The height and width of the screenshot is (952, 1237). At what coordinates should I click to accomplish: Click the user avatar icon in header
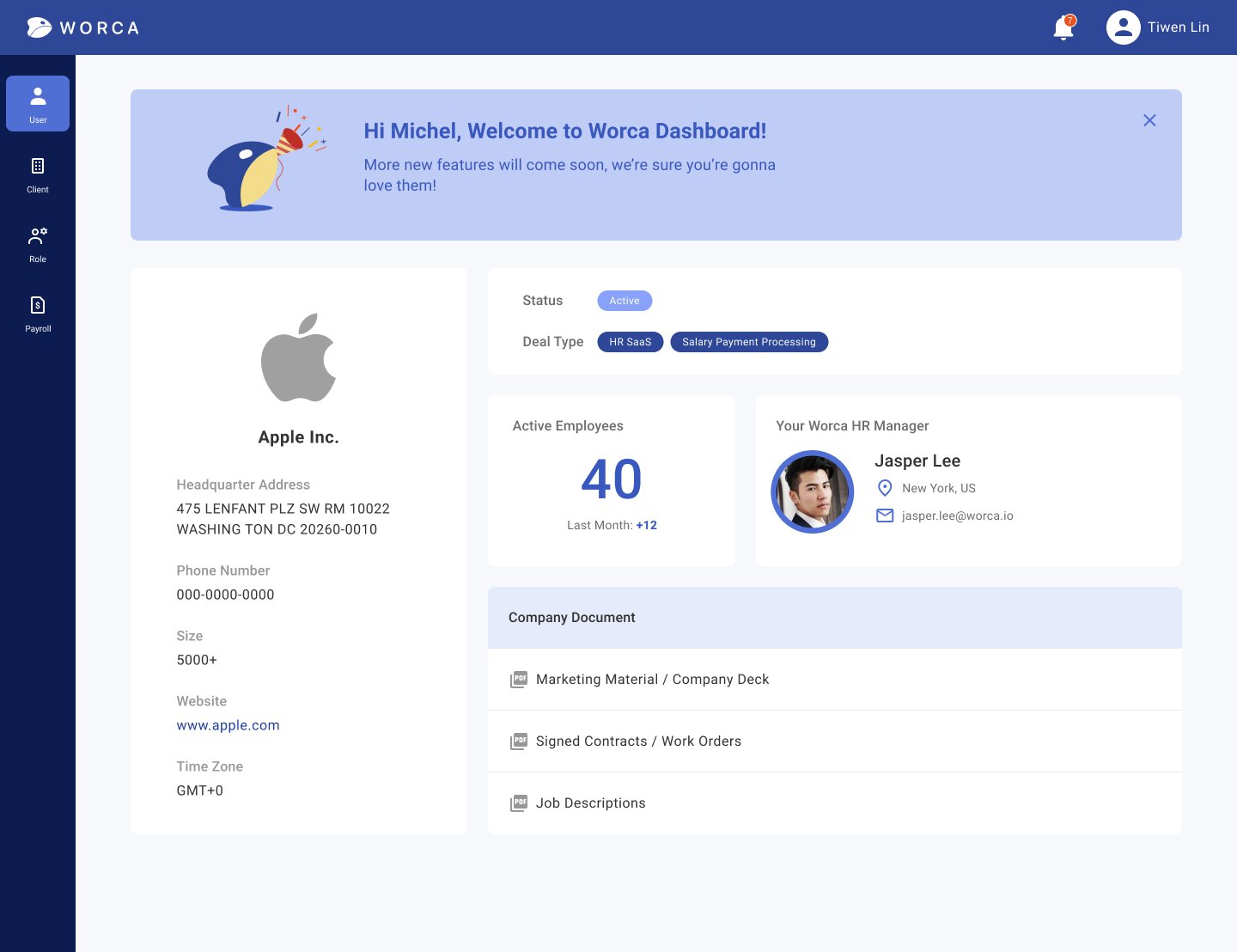click(x=1124, y=27)
